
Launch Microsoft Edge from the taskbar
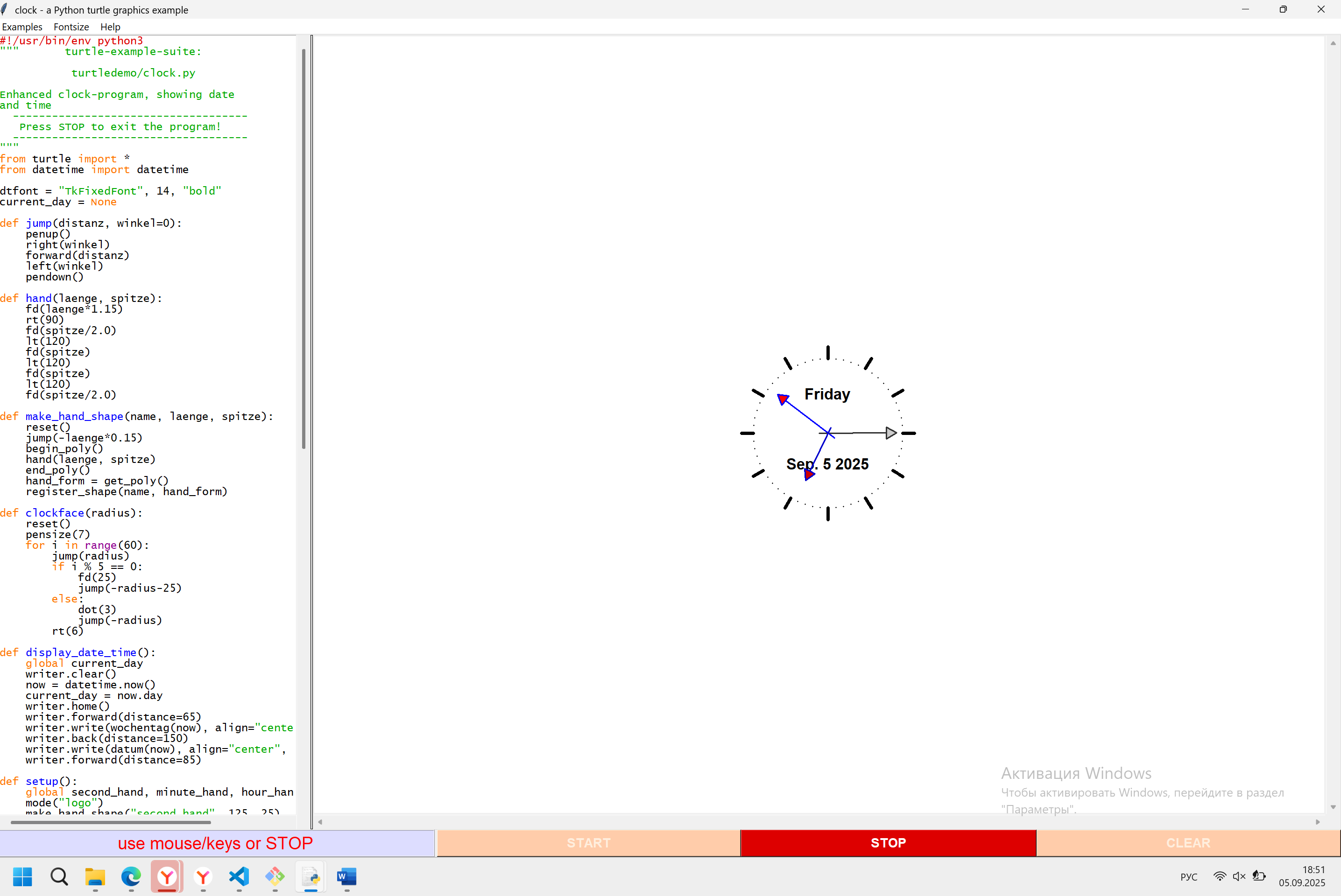click(131, 876)
